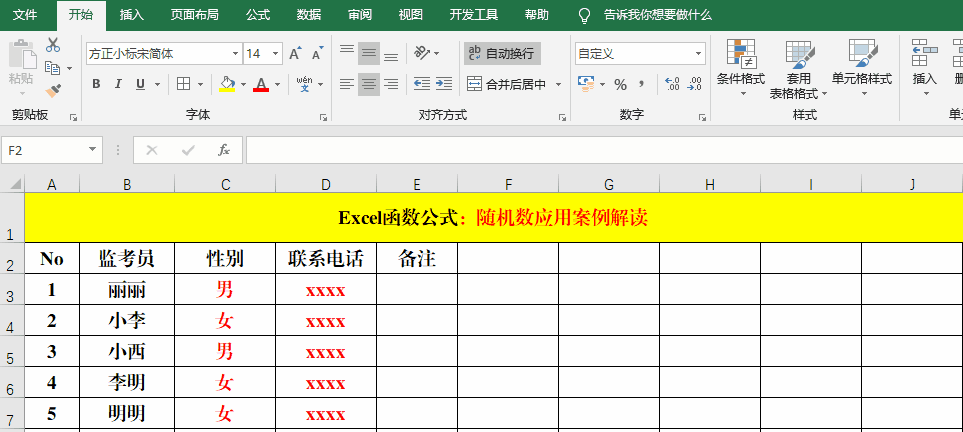Click the insert function fx button

(224, 150)
